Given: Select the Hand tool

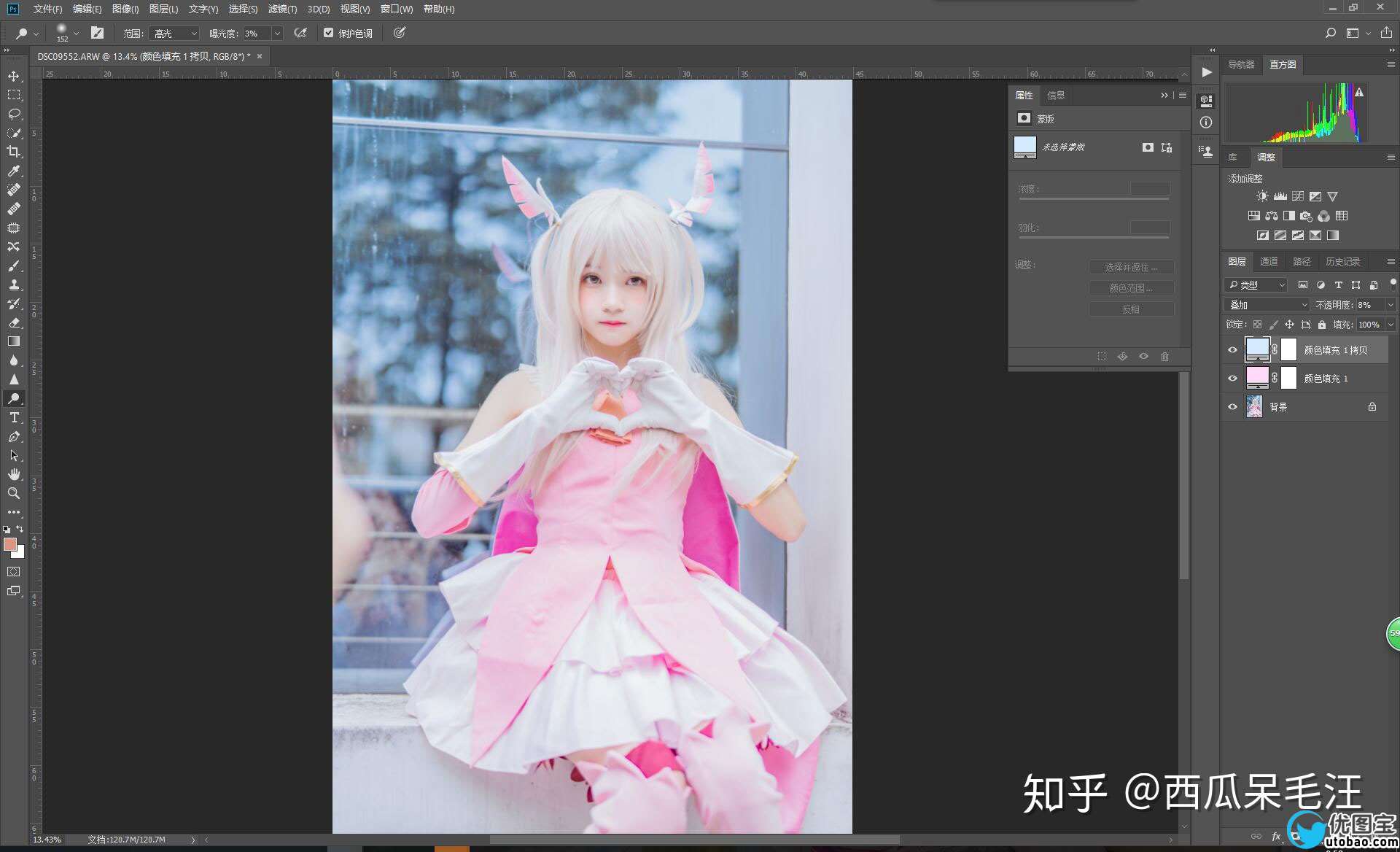Looking at the screenshot, I should pyautogui.click(x=14, y=474).
